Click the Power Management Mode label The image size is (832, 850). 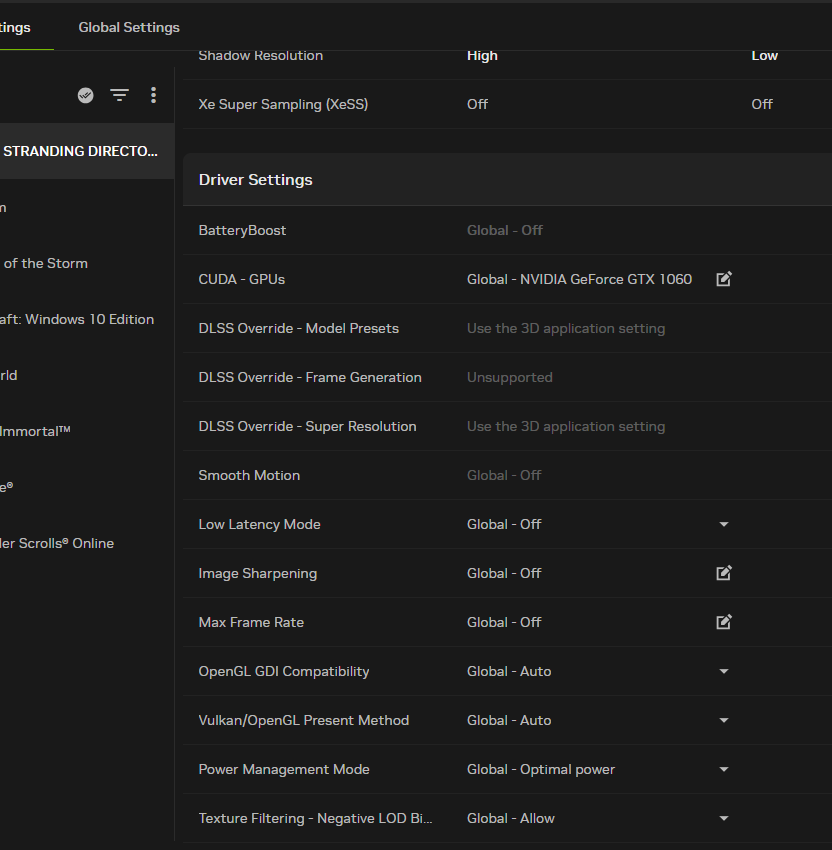pyautogui.click(x=284, y=769)
